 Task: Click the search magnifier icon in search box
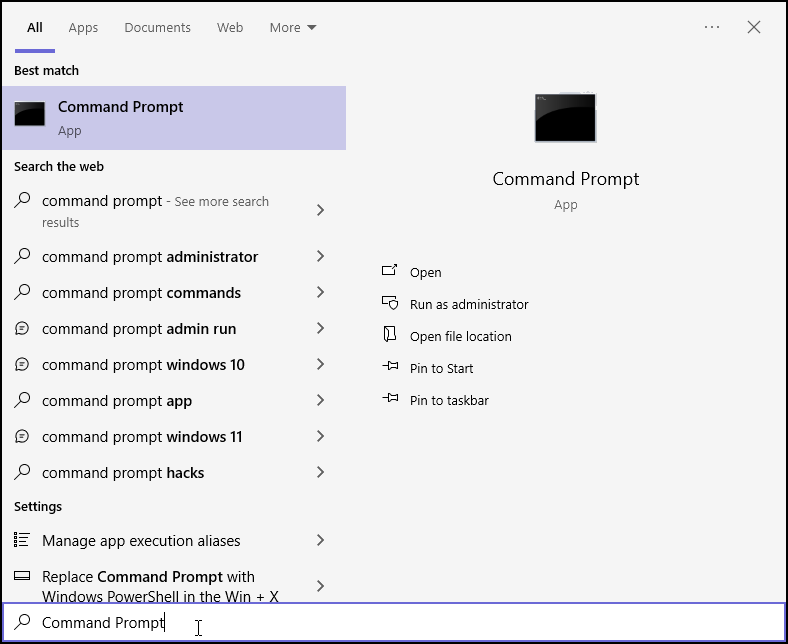pyautogui.click(x=22, y=622)
